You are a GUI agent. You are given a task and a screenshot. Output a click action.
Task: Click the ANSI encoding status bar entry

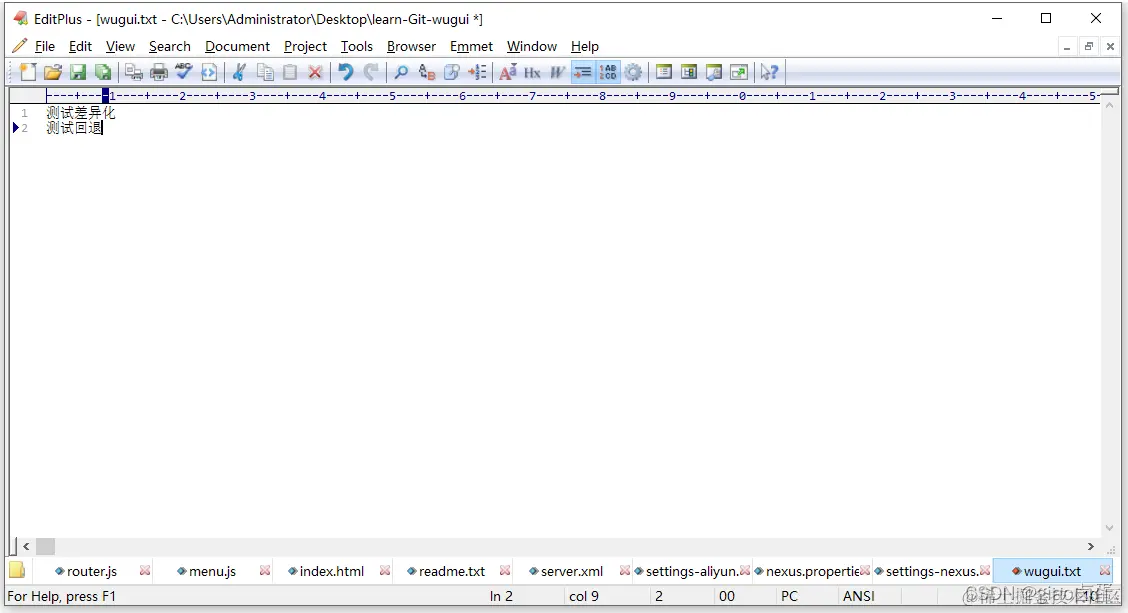[x=859, y=596]
